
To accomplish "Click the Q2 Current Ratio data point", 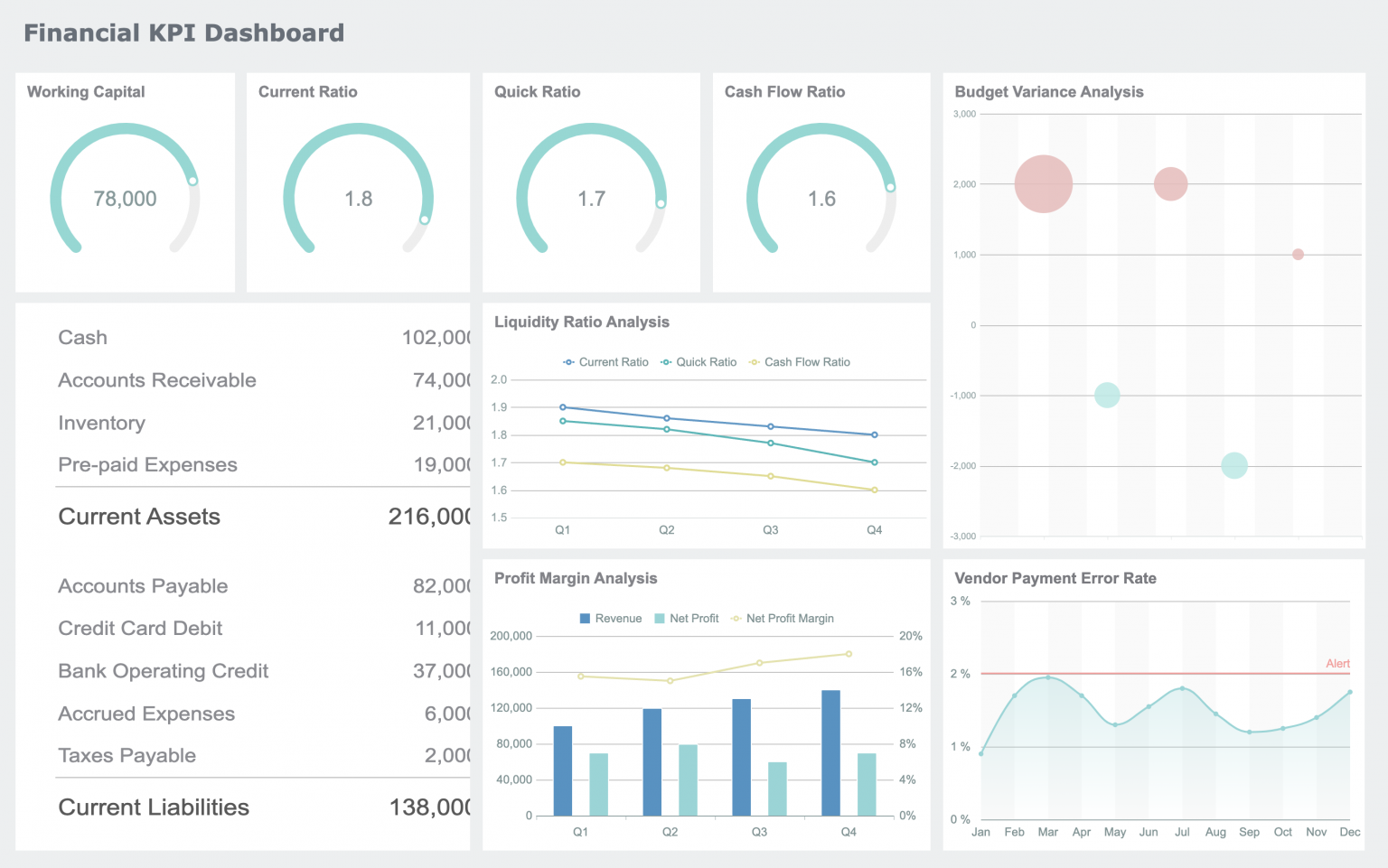I will 666,418.
